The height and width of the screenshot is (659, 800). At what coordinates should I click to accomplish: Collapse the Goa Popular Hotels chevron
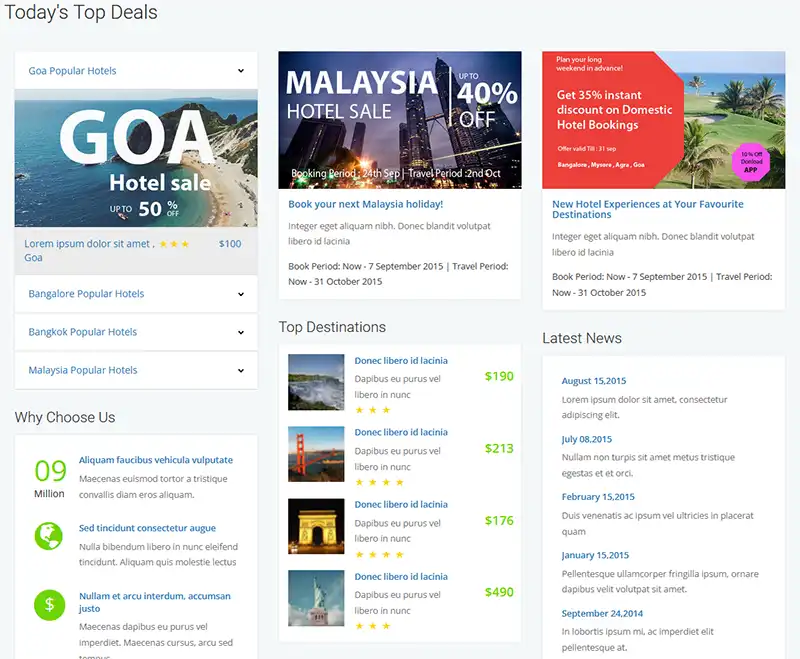coord(241,71)
